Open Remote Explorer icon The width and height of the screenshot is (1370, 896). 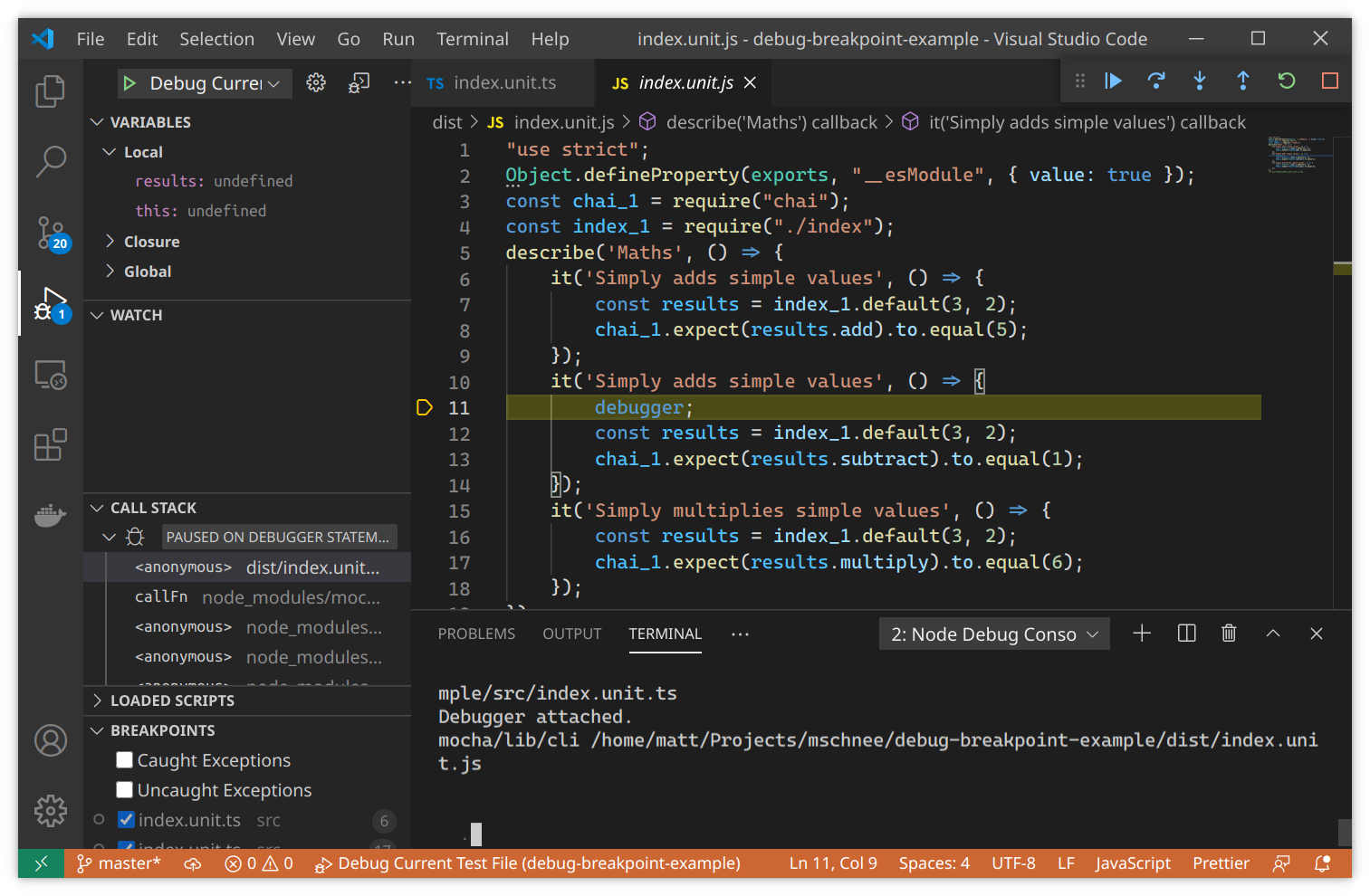tap(51, 374)
